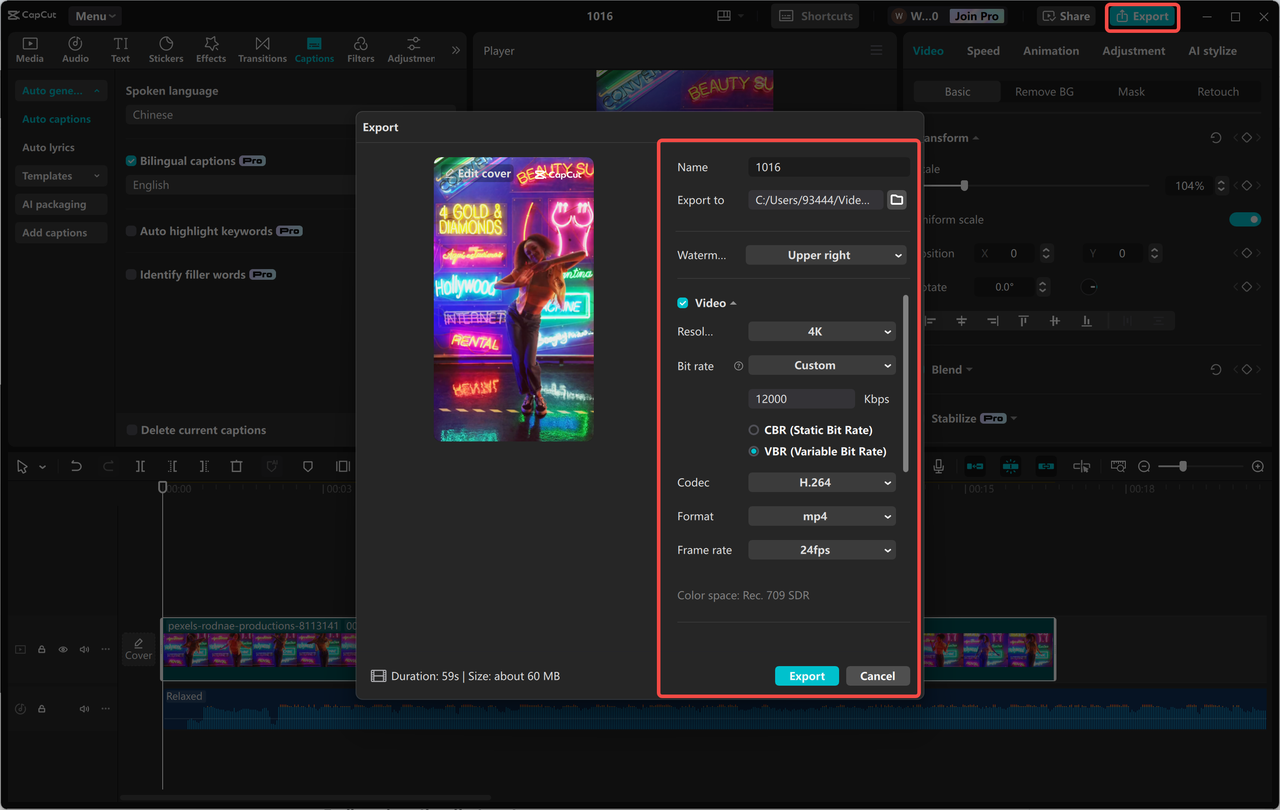Screen dimensions: 1280x810
Task: Open the Resolution dropdown set to 4K
Action: (x=821, y=331)
